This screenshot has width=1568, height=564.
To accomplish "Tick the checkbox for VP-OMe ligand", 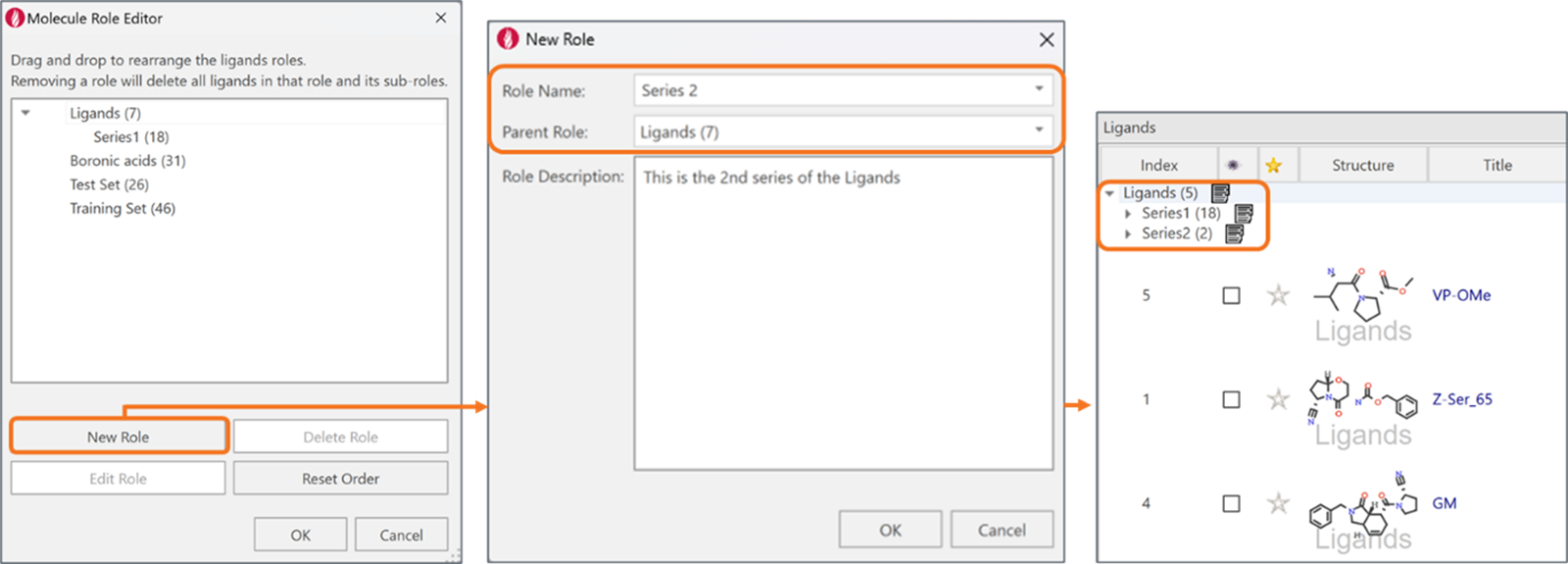I will 1232,295.
